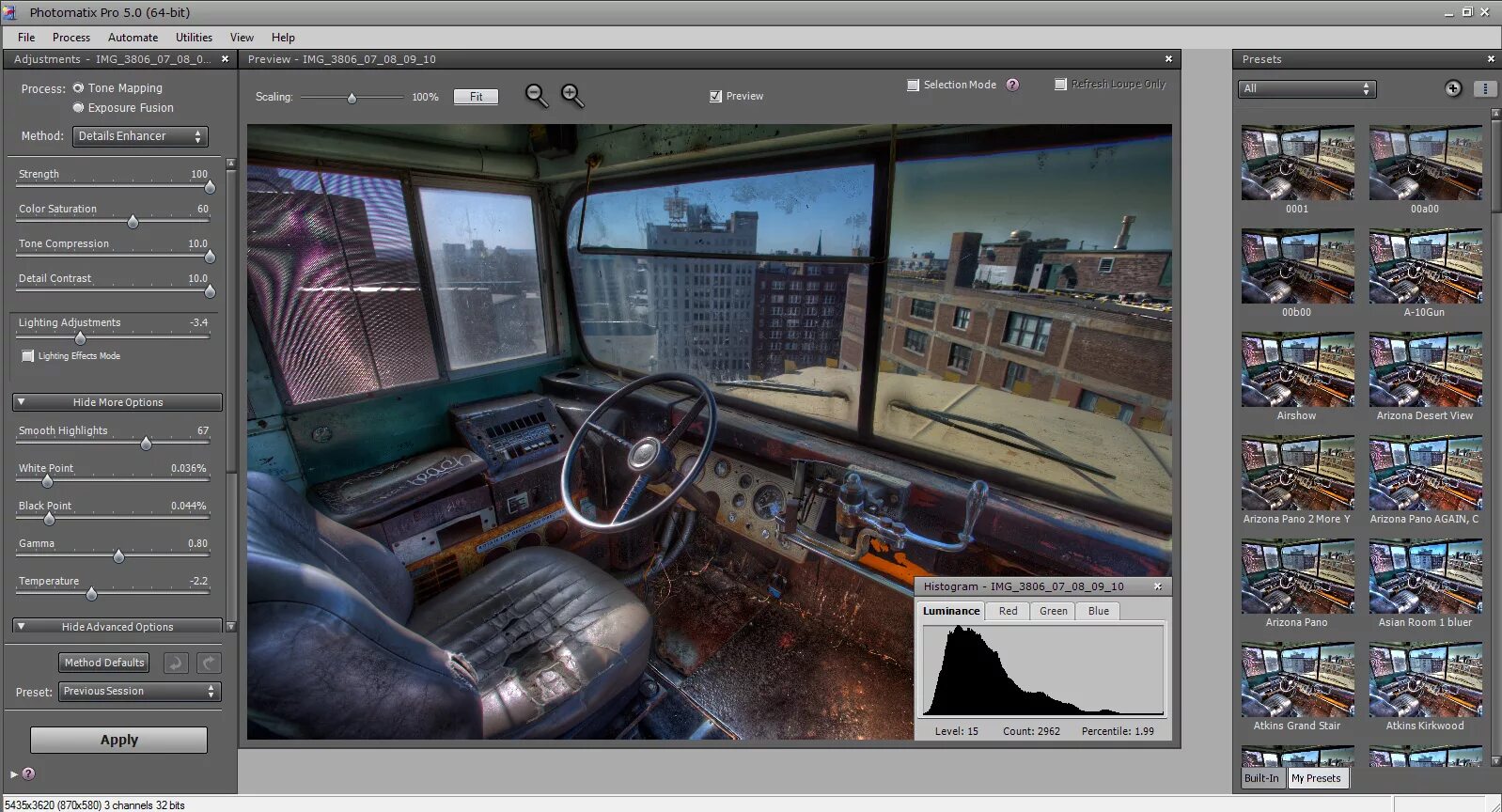Open the Utilities menu
The image size is (1502, 812).
click(194, 38)
